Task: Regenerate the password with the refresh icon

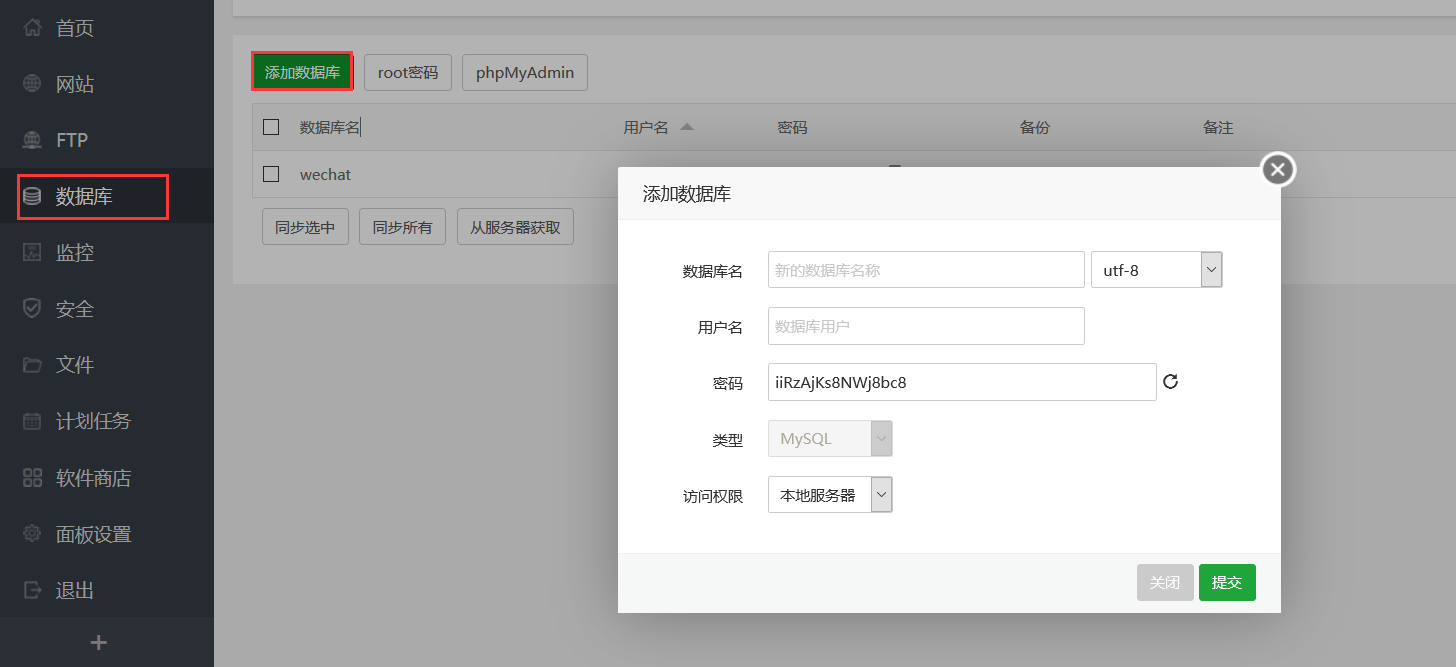Action: click(1170, 381)
